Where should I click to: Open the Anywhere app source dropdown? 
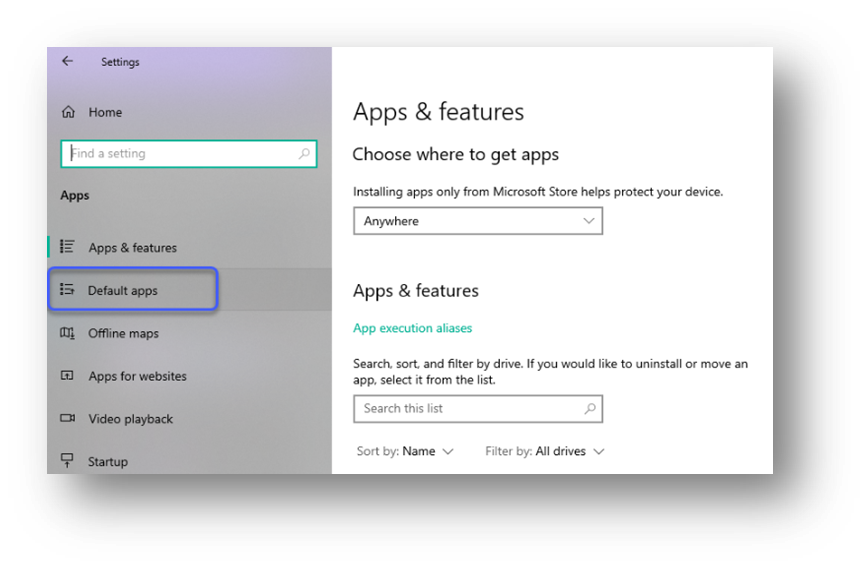(478, 221)
